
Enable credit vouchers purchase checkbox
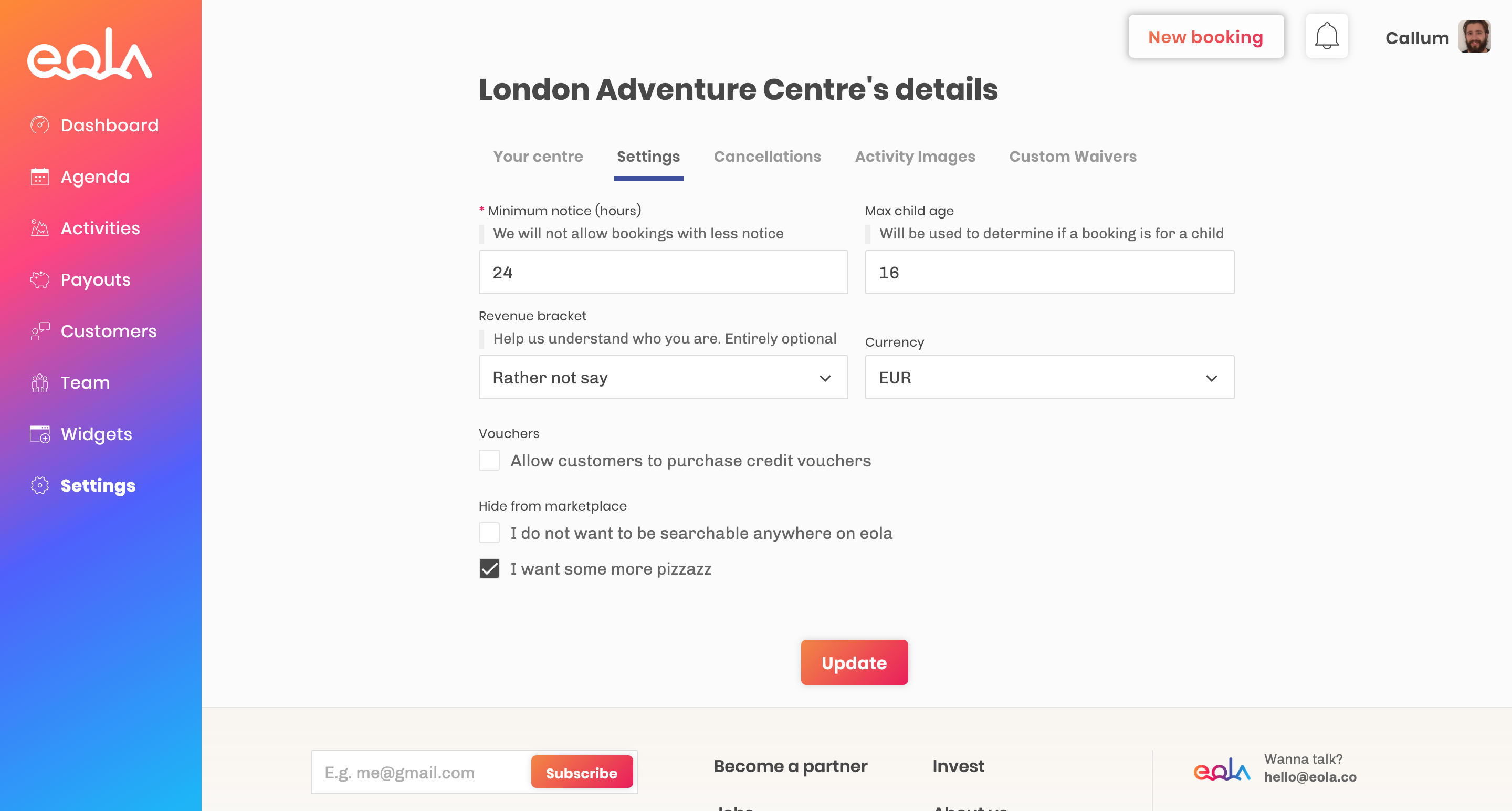[489, 461]
